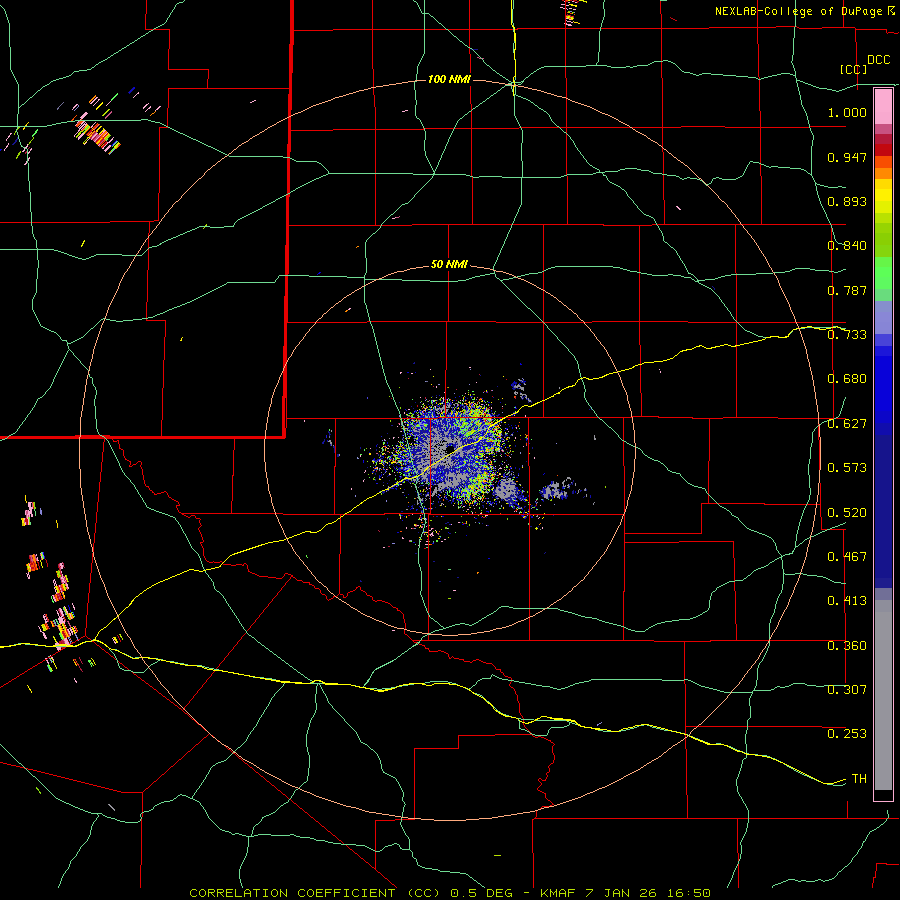Click the 0.360 value on the color scale

click(847, 646)
